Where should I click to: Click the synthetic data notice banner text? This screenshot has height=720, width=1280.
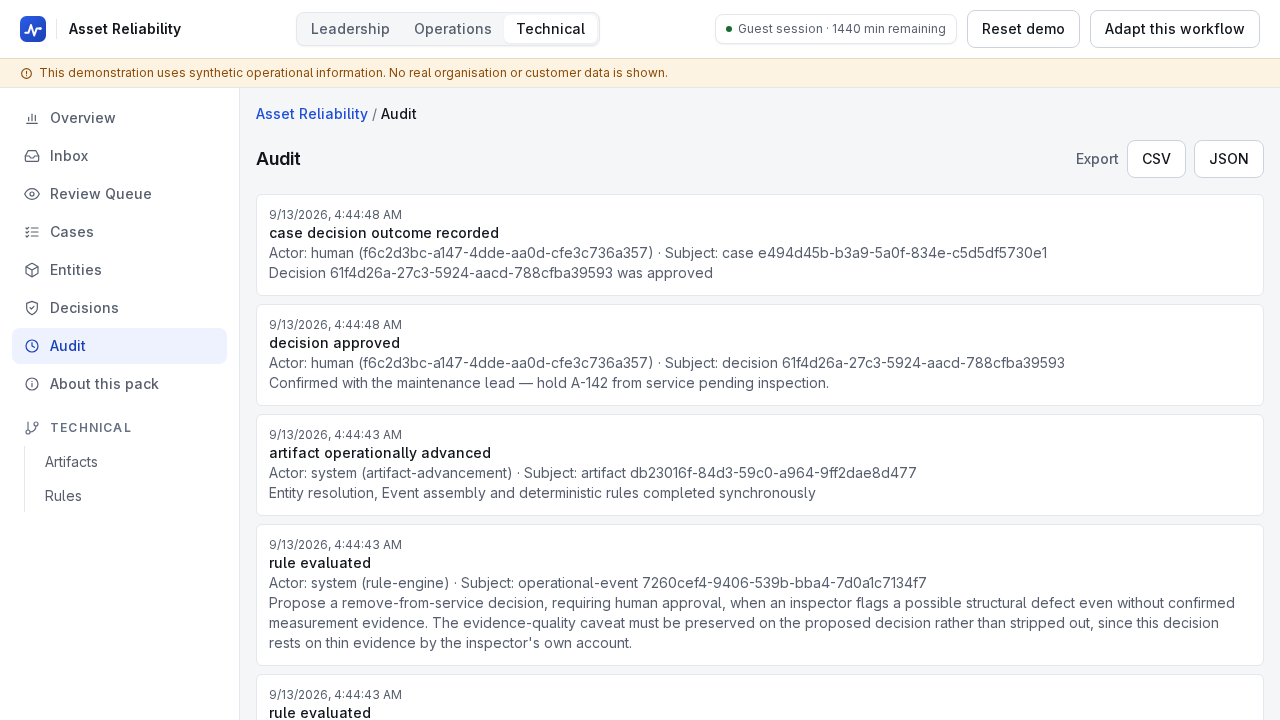click(353, 73)
